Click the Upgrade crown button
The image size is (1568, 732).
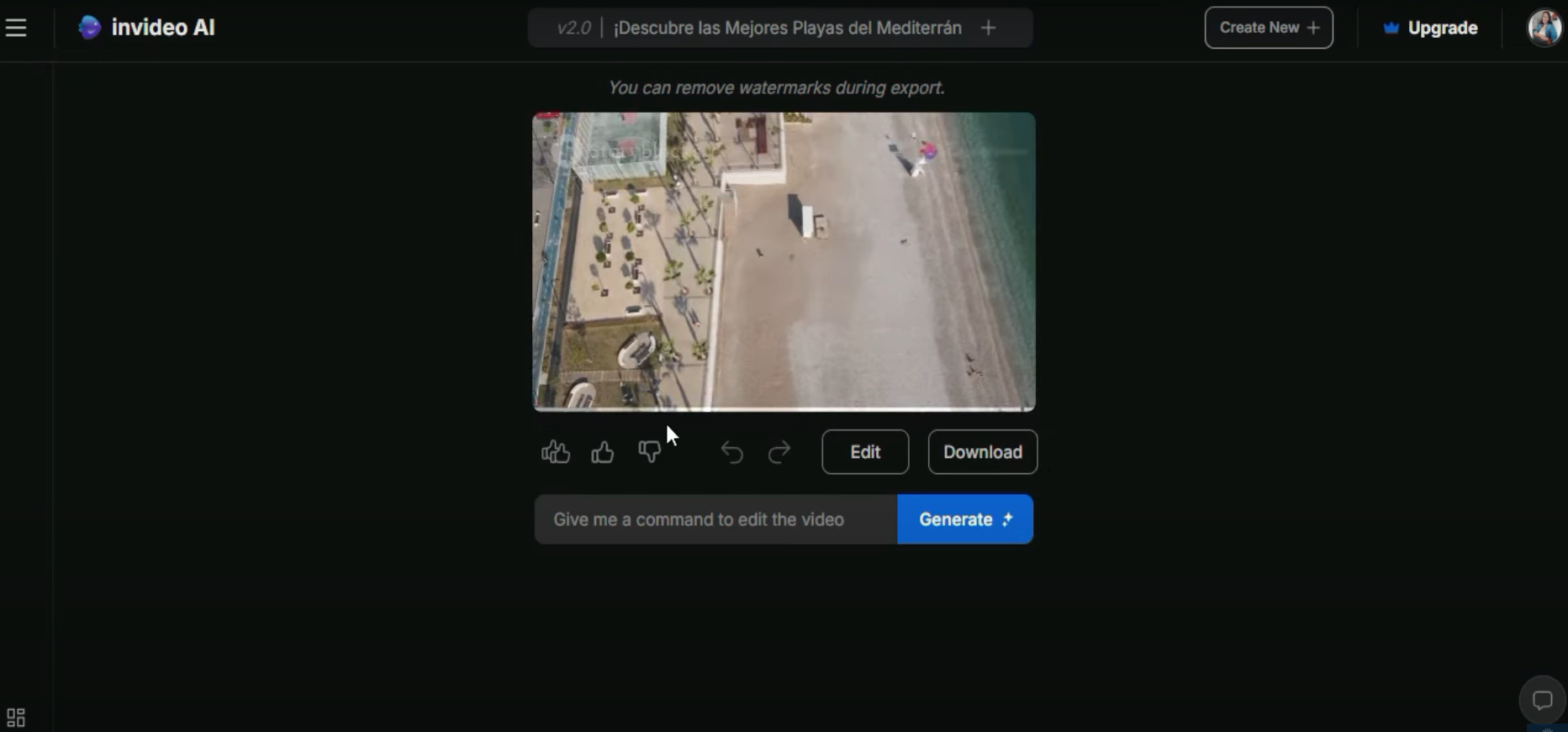[x=1430, y=28]
